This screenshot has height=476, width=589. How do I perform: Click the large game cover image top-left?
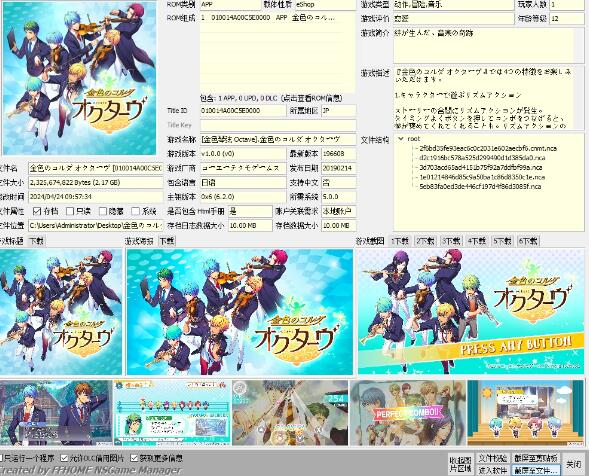79,78
